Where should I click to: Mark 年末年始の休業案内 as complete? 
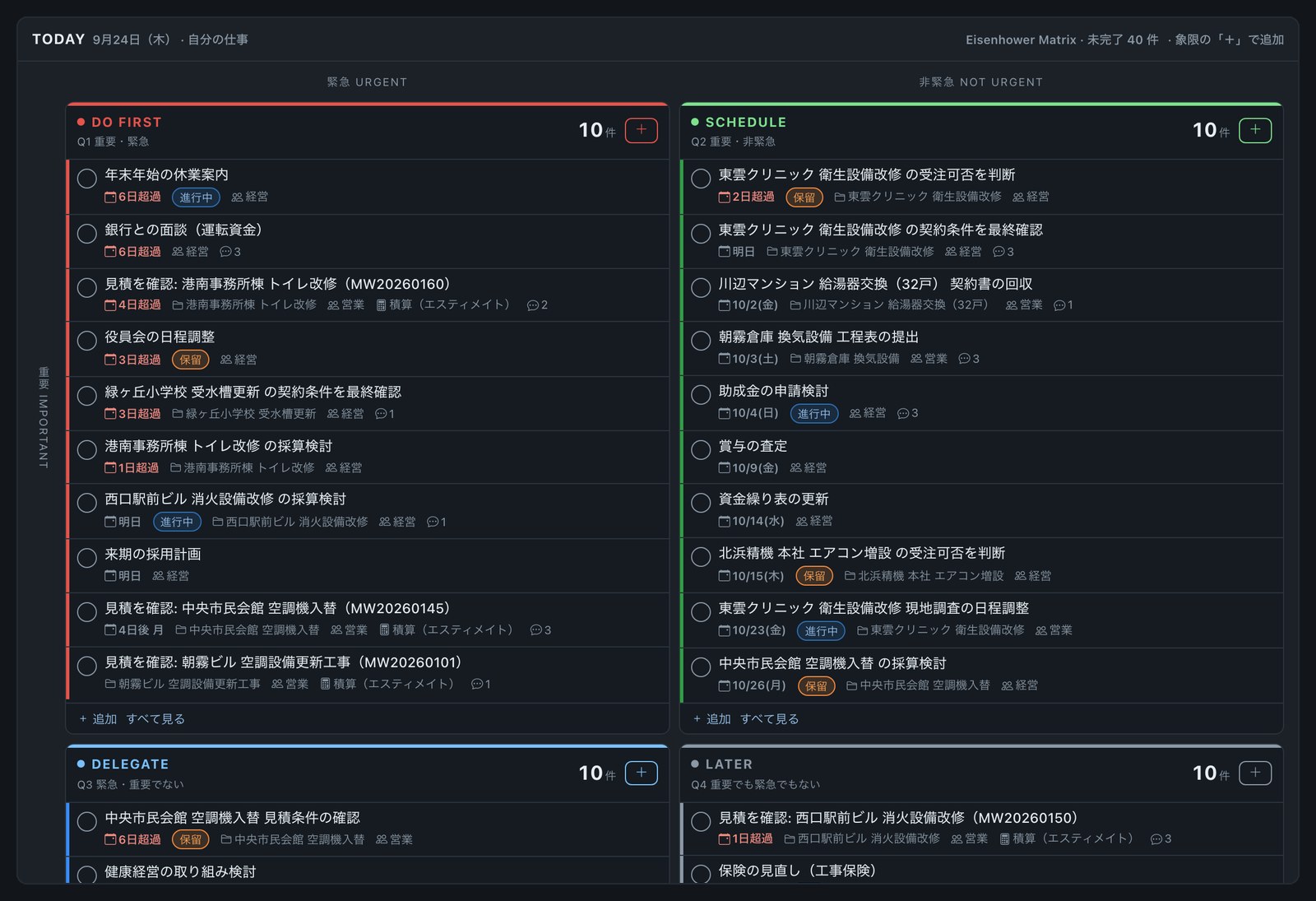(86, 179)
